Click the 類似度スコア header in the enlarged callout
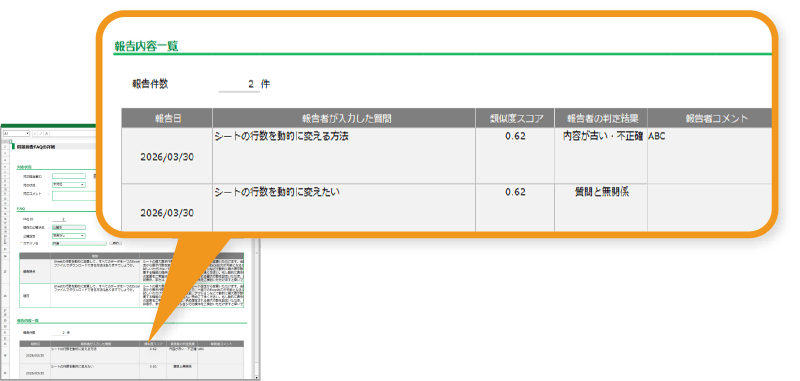800x381 pixels. (515, 118)
